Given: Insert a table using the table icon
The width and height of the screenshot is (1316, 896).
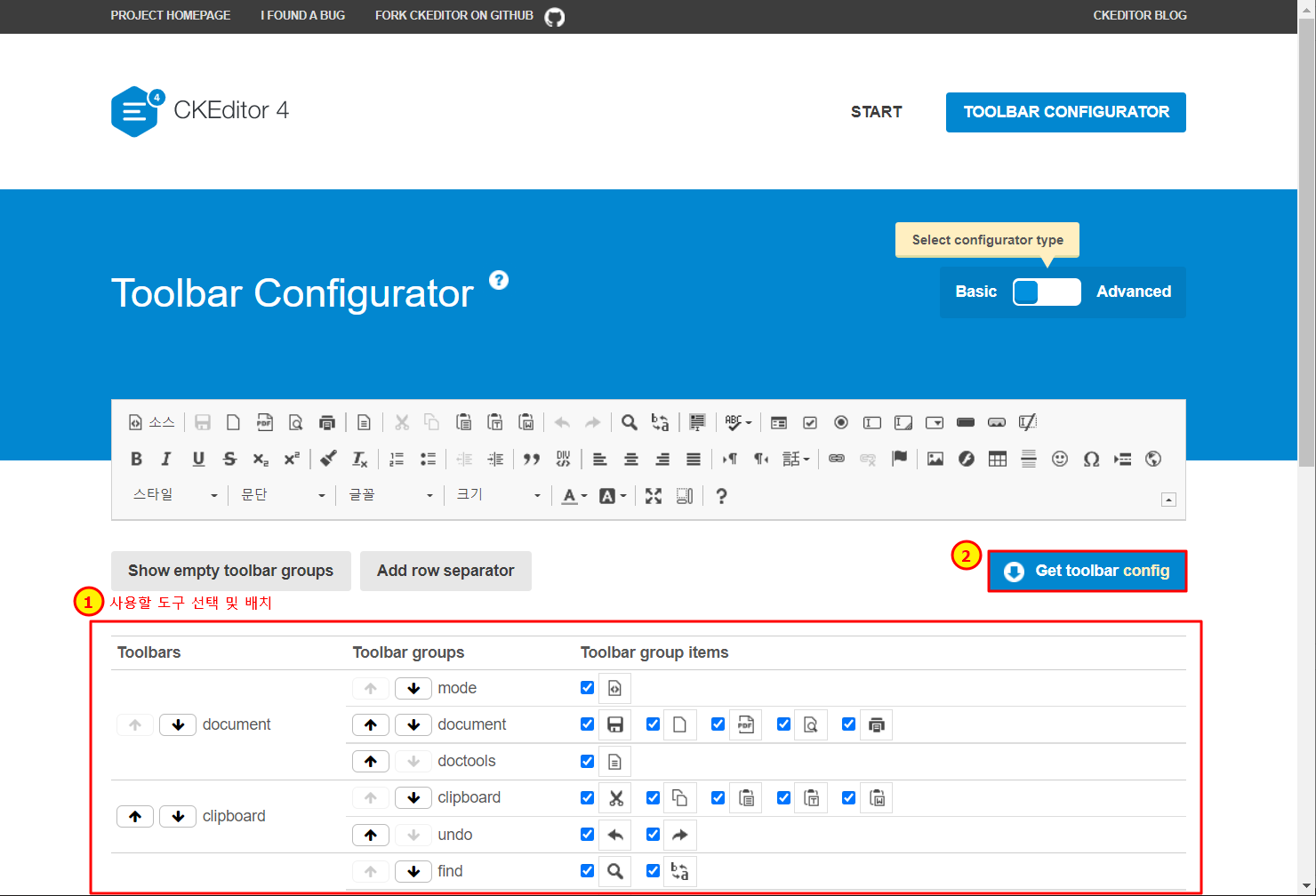Looking at the screenshot, I should pos(998,459).
